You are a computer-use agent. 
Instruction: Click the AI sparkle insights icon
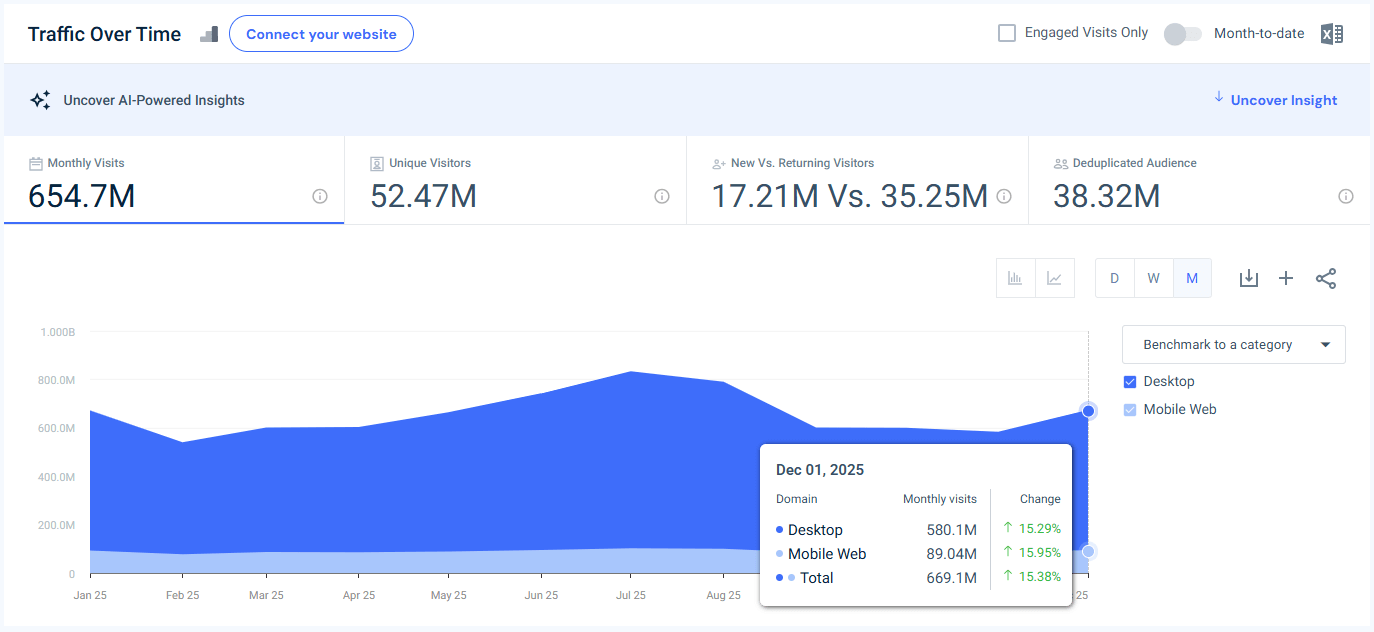40,99
